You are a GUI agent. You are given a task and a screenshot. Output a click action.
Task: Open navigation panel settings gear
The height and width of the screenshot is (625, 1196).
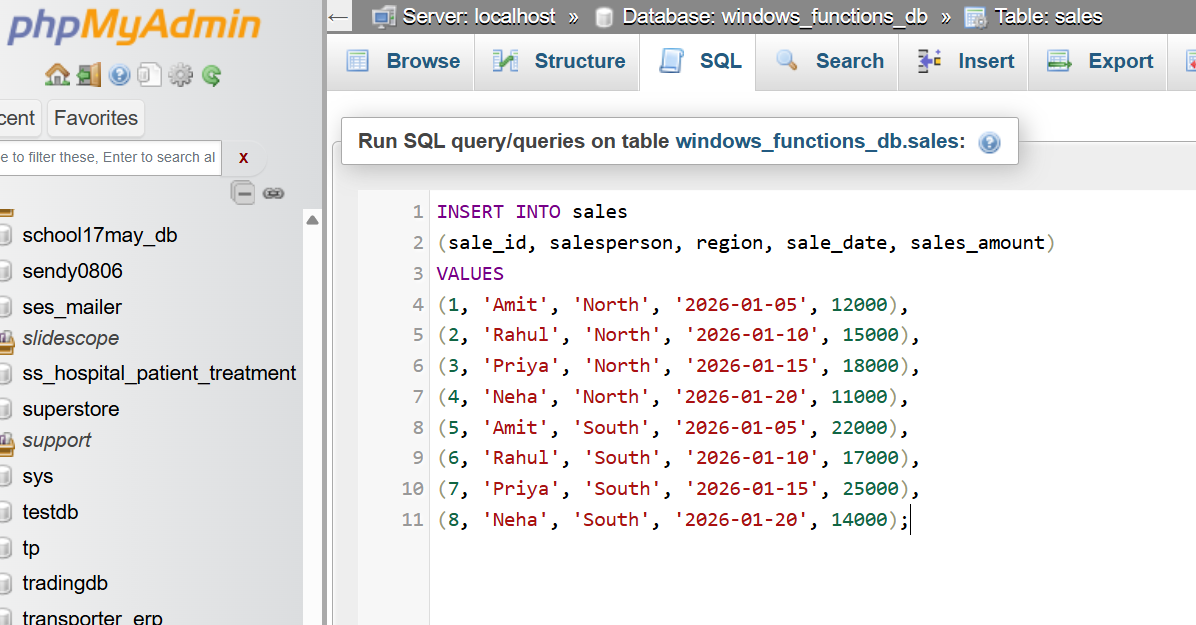click(x=181, y=75)
